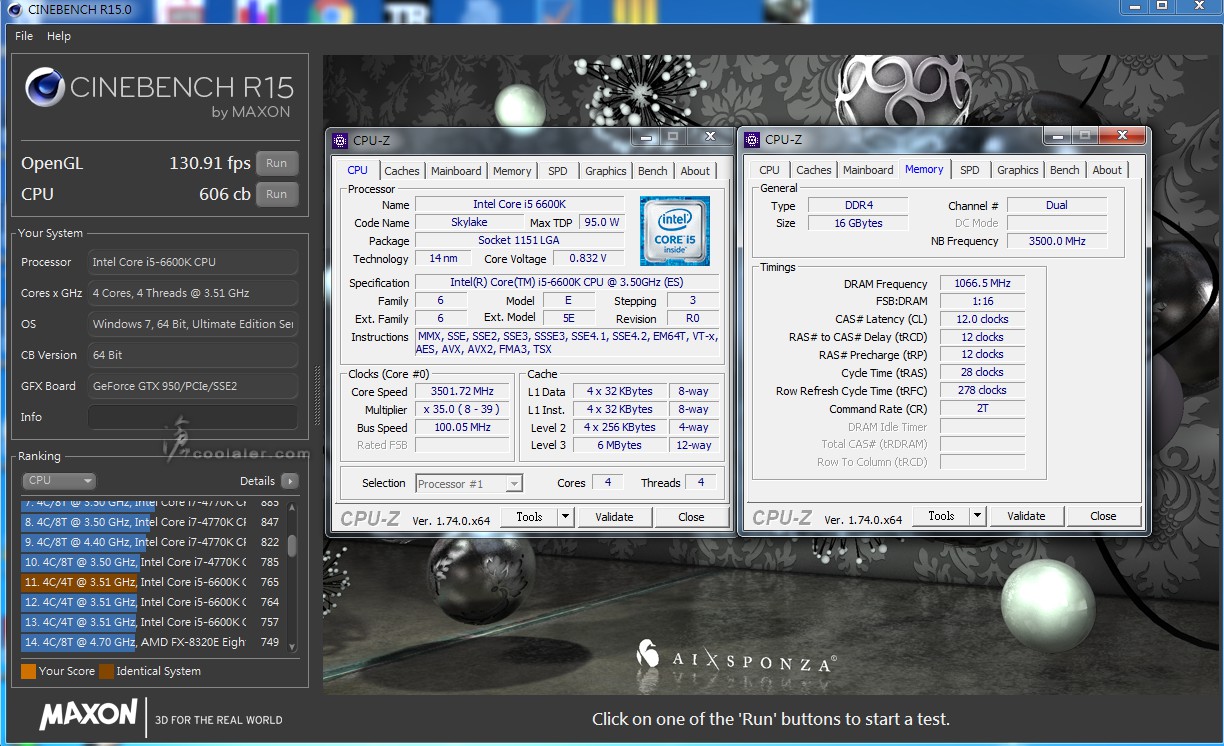Switch to Caches tab in left CPU-Z window
Screen dimensions: 1224x746
click(402, 171)
